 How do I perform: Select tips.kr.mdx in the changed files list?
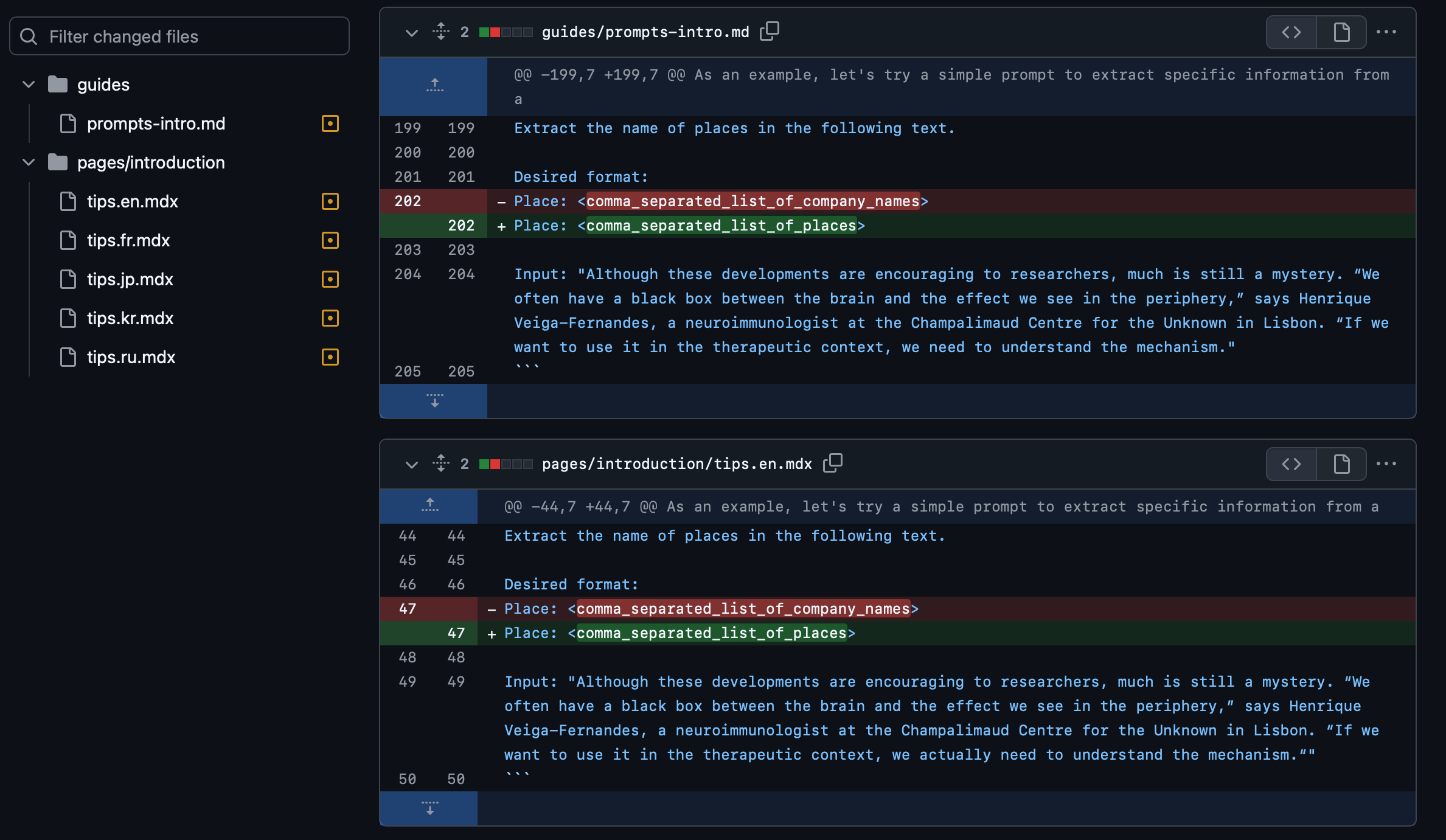click(131, 317)
